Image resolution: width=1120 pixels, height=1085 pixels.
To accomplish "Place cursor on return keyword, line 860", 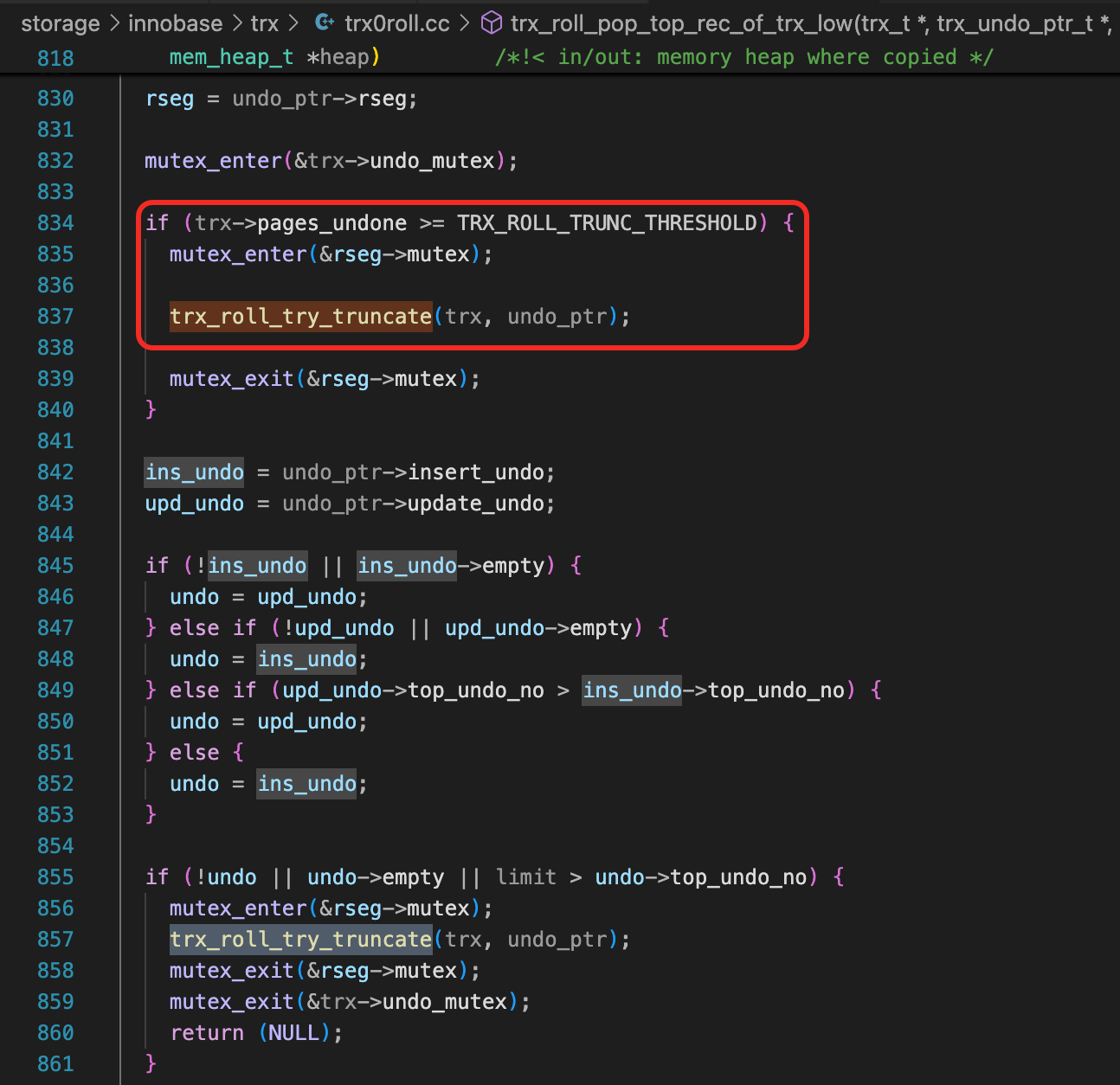I will 207,1033.
